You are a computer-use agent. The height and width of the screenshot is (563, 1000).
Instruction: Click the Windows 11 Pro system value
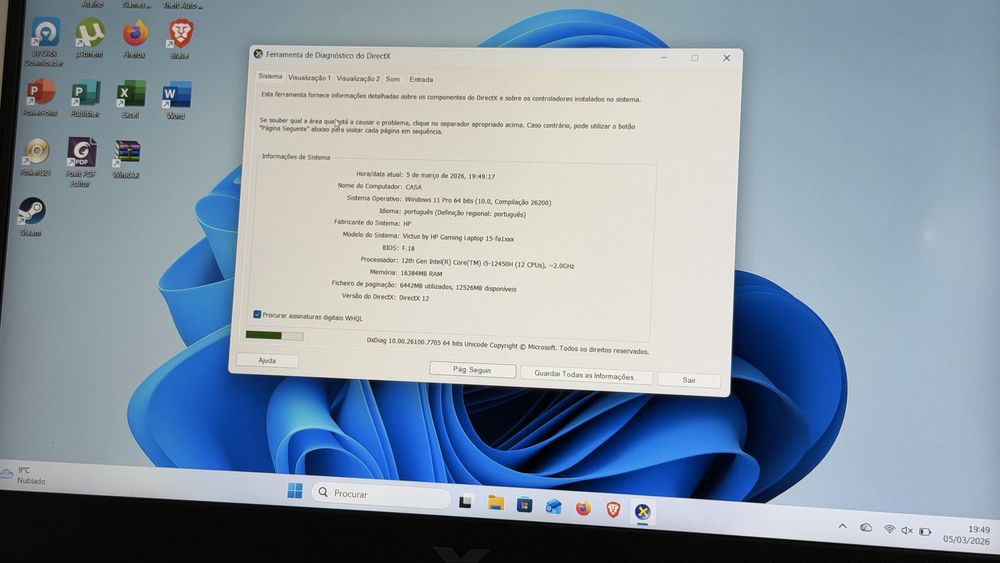click(478, 201)
